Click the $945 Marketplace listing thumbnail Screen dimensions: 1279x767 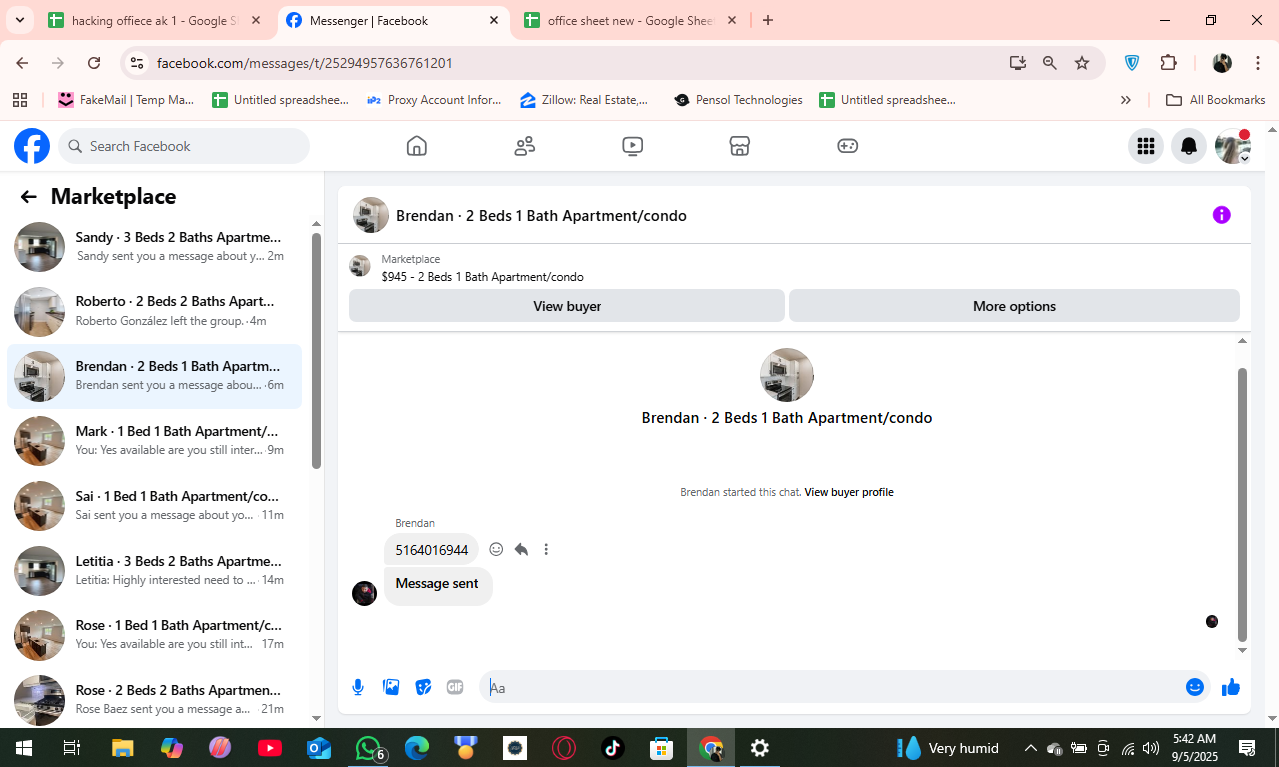pyautogui.click(x=360, y=267)
